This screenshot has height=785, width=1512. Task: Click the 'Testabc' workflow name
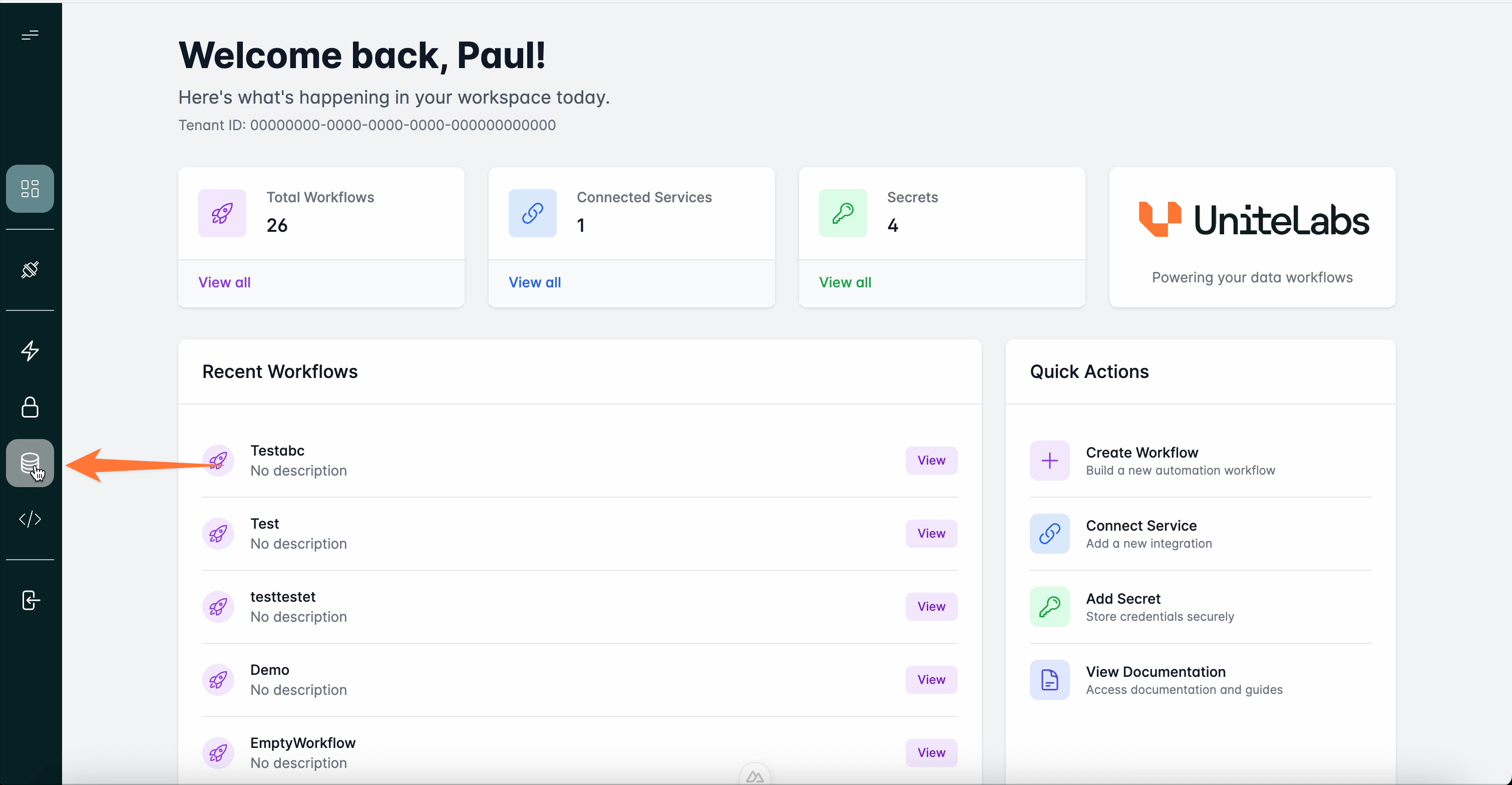pyautogui.click(x=277, y=451)
